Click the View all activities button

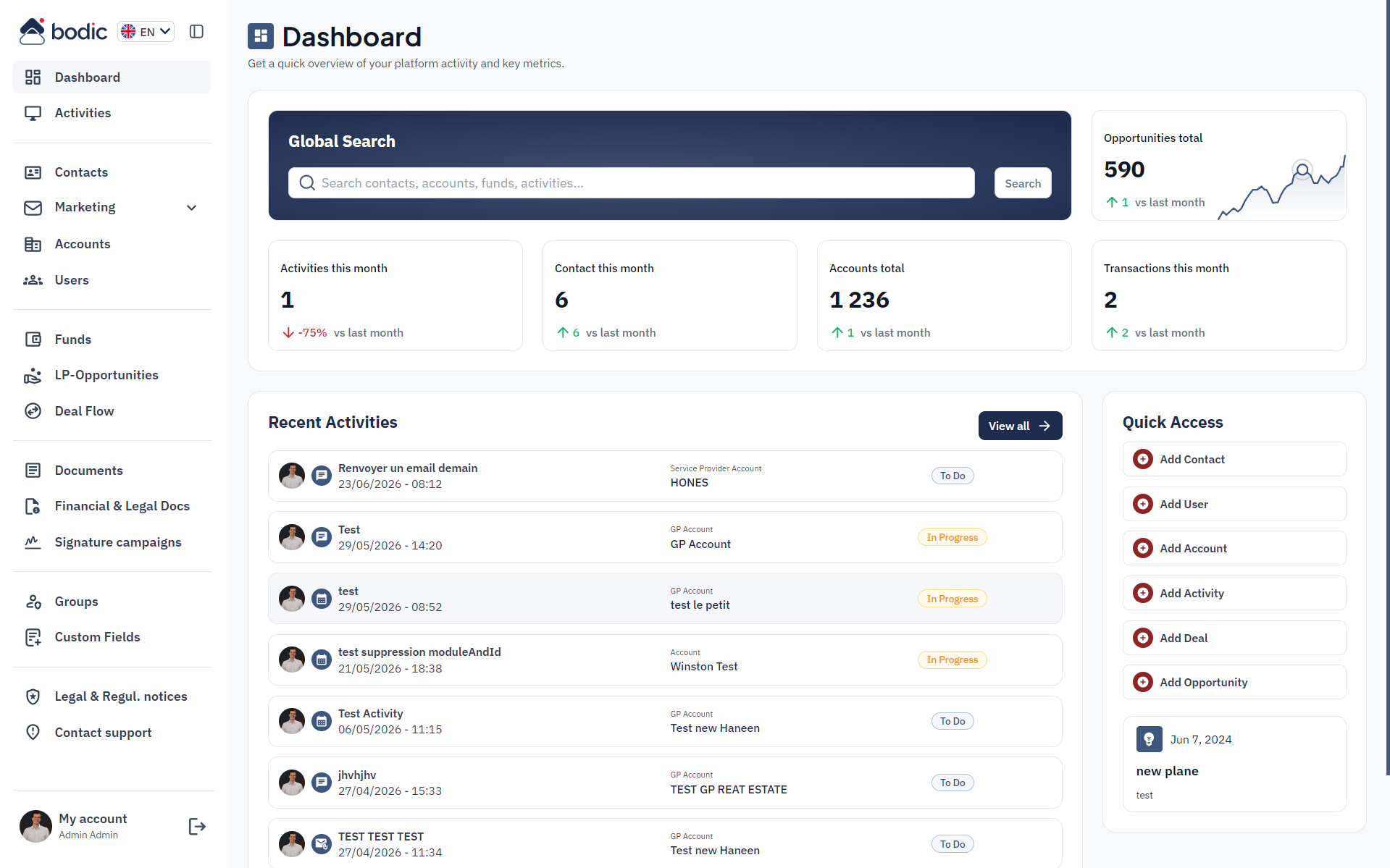pos(1020,426)
